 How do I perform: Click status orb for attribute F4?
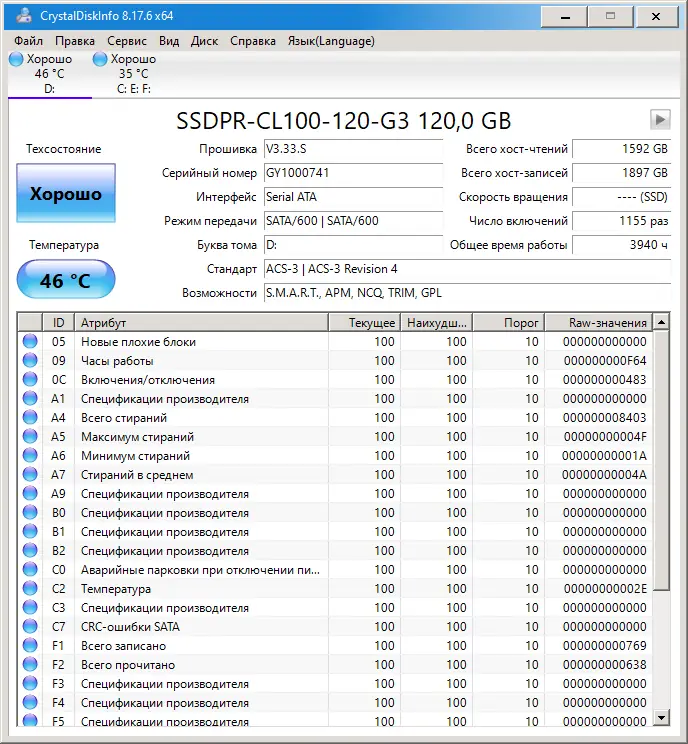[30, 702]
